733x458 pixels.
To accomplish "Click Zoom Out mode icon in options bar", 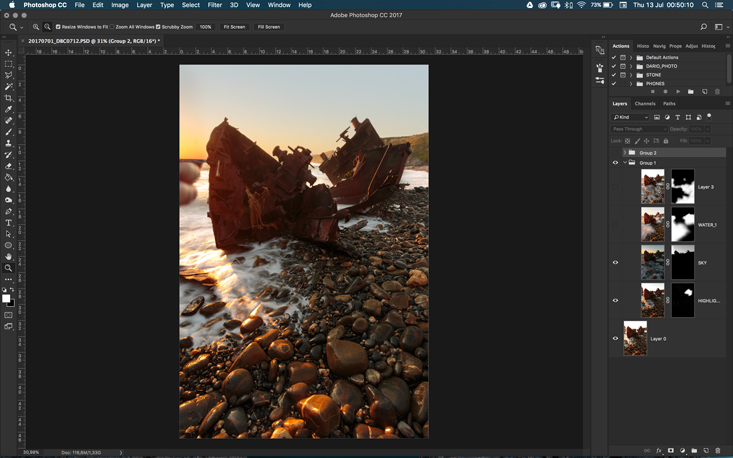I will click(x=47, y=27).
